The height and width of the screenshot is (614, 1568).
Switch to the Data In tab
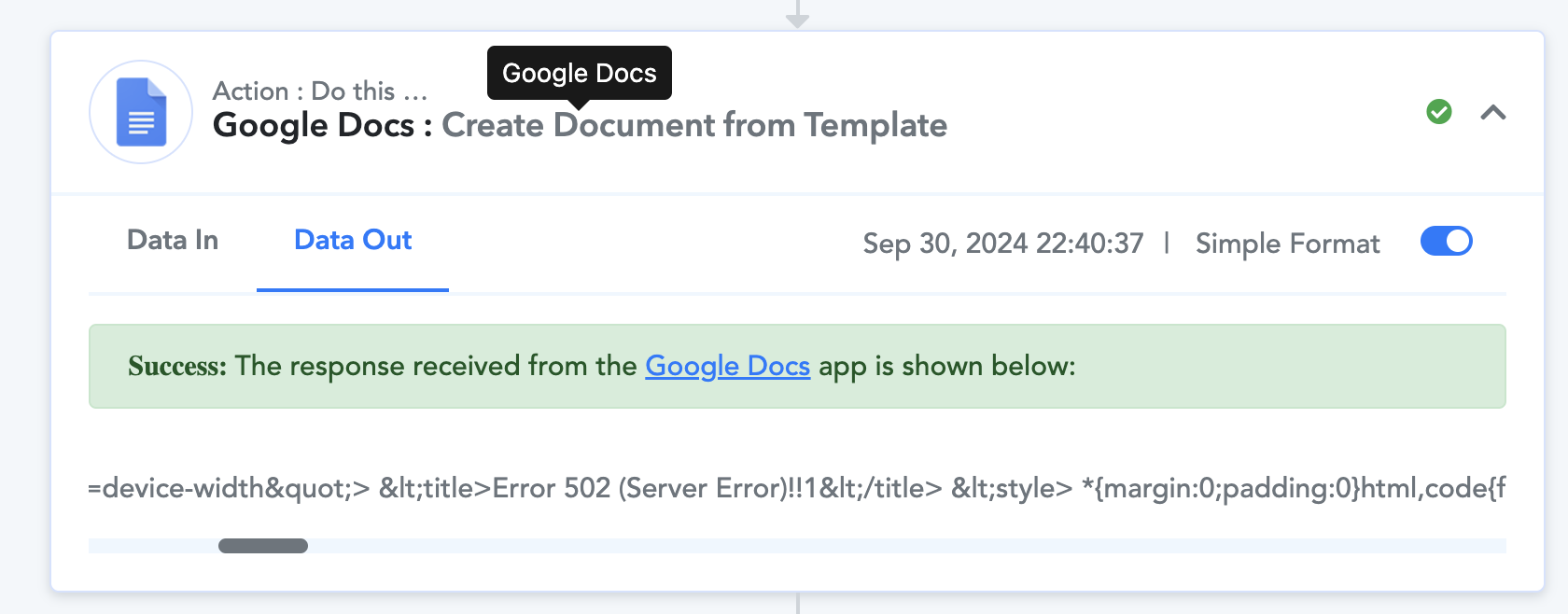coord(173,241)
